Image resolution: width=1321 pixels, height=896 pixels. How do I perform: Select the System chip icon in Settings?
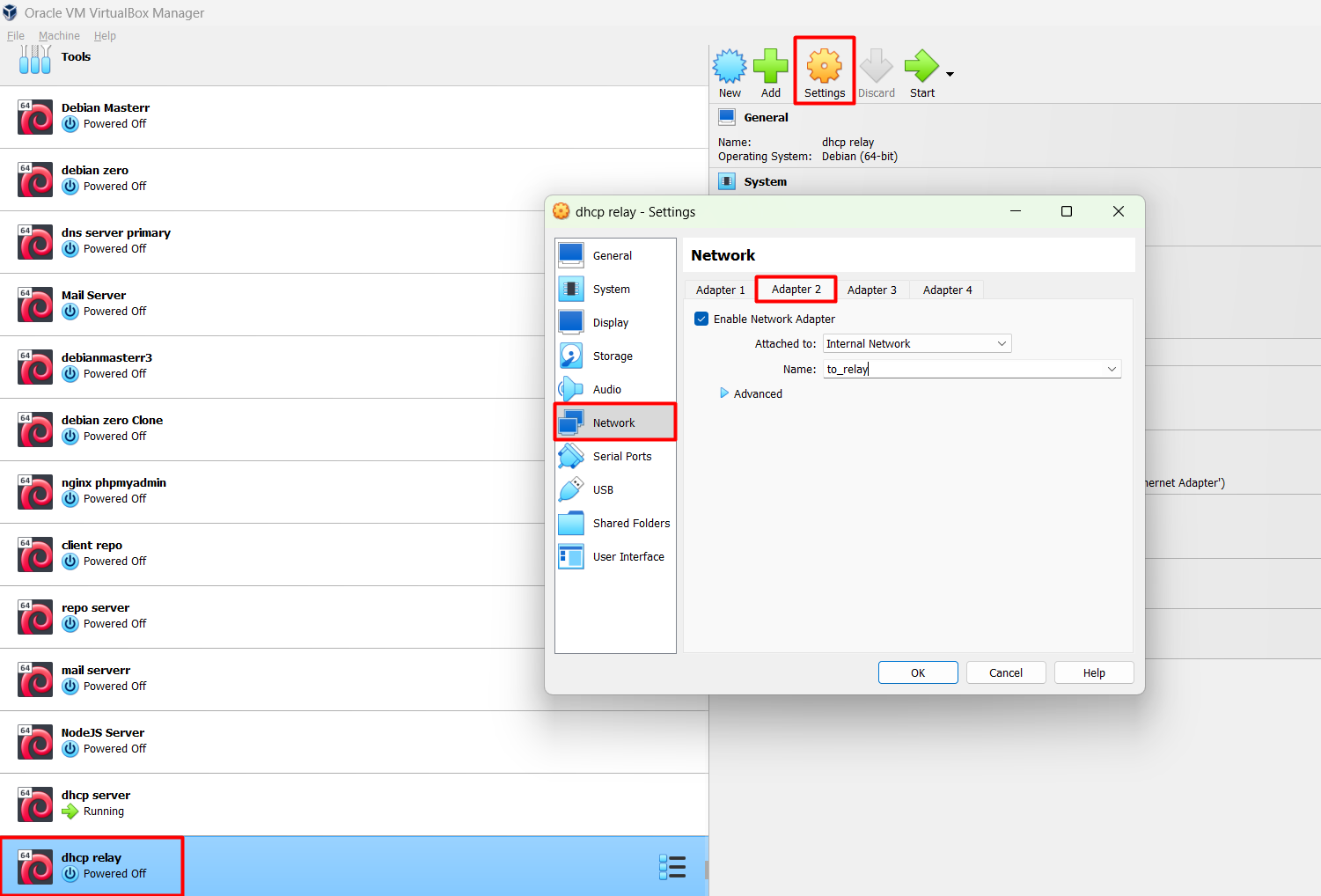point(571,289)
